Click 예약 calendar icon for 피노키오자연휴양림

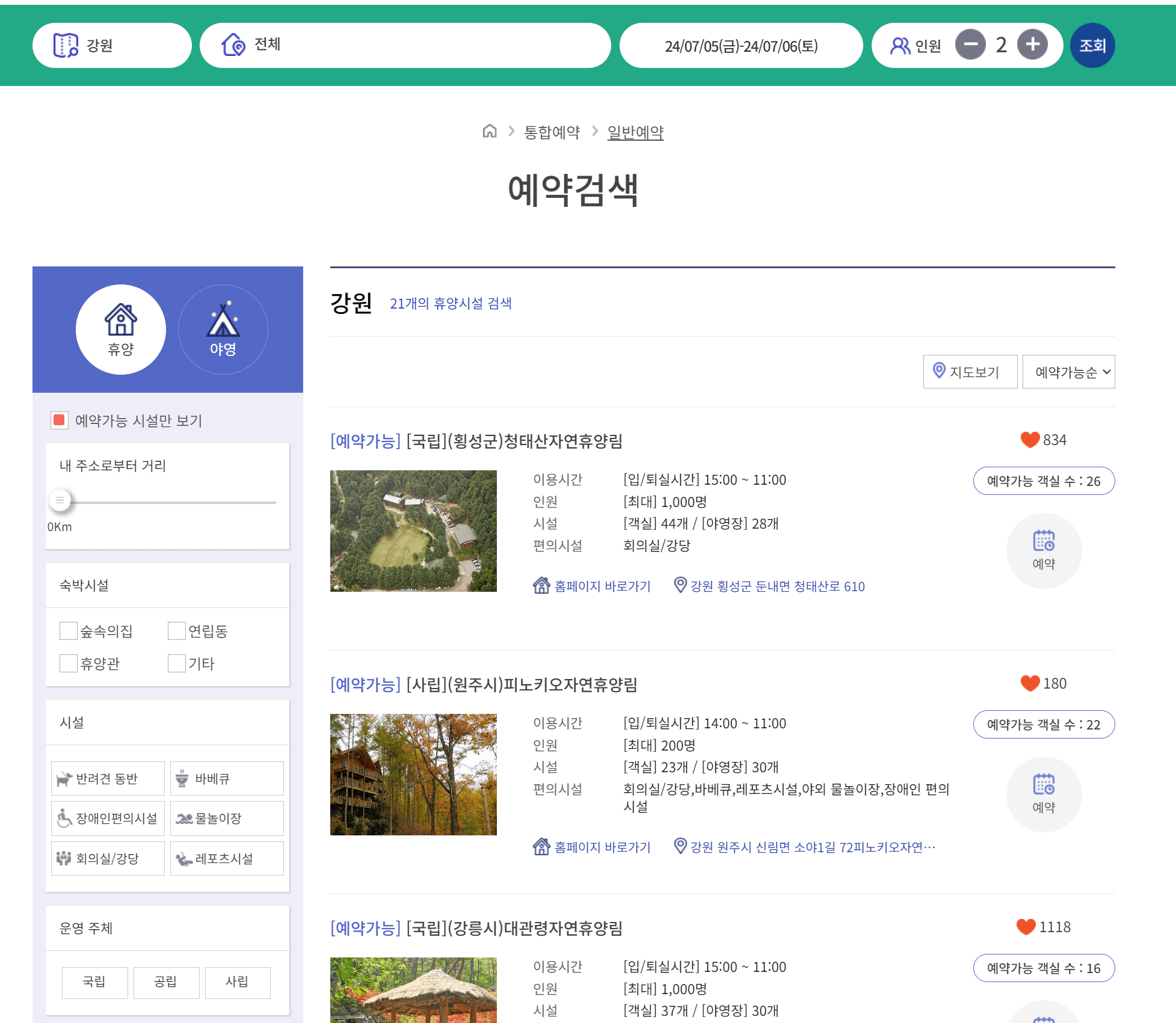coord(1044,794)
